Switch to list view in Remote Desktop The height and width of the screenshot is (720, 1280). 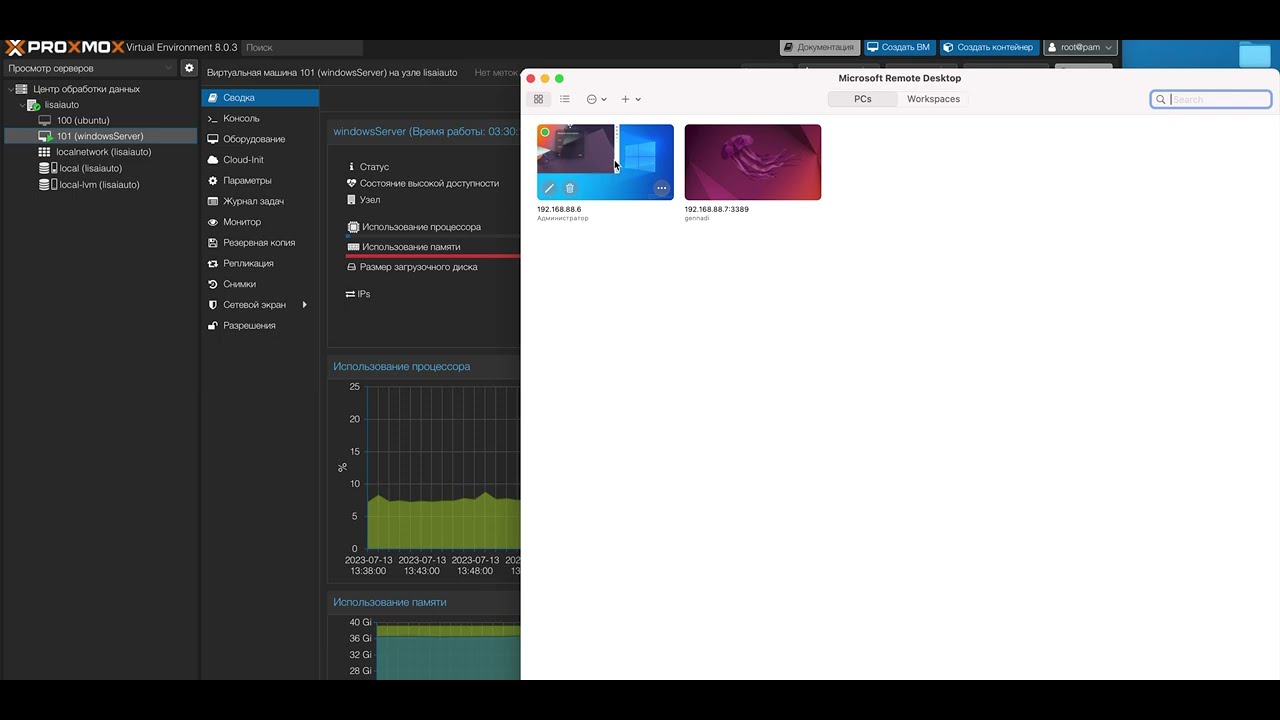[565, 99]
